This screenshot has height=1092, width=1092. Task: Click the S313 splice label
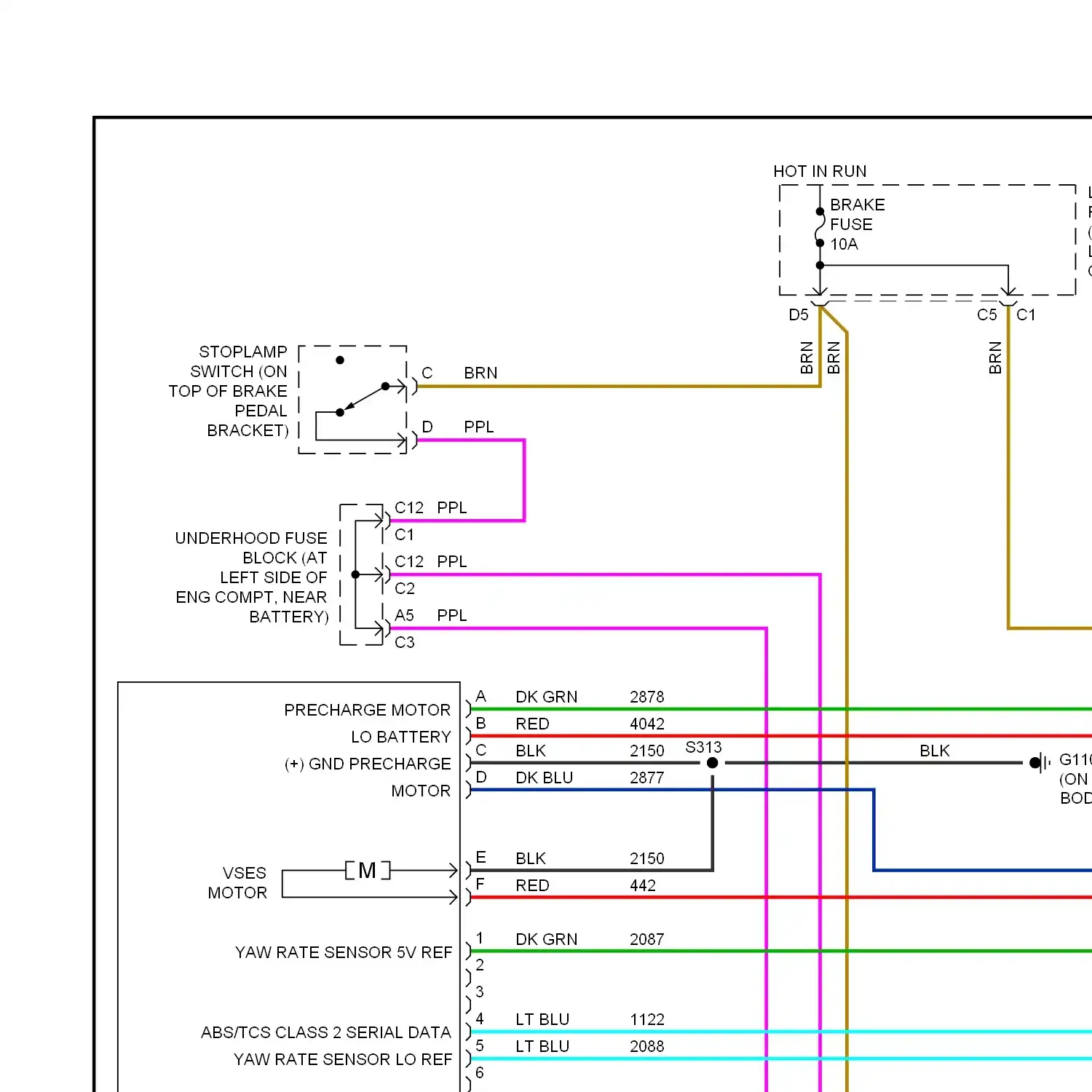point(703,747)
